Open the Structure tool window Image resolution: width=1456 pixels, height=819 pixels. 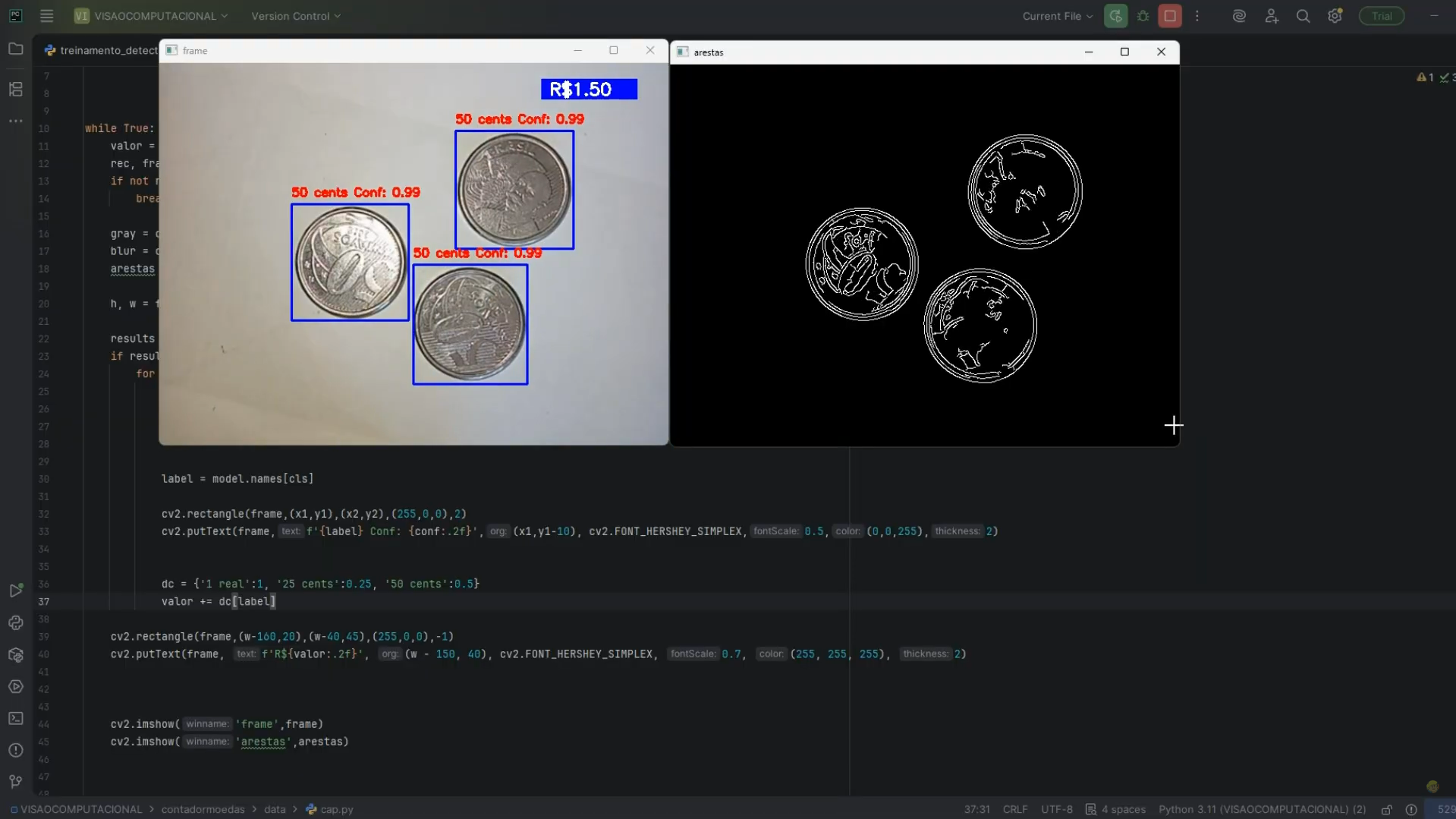pyautogui.click(x=16, y=90)
